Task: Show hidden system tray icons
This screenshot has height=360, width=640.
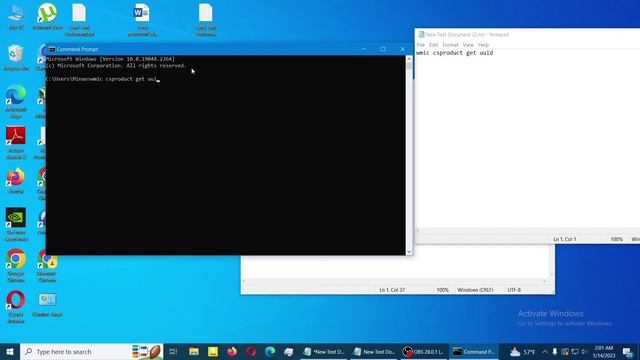Action: coord(545,351)
